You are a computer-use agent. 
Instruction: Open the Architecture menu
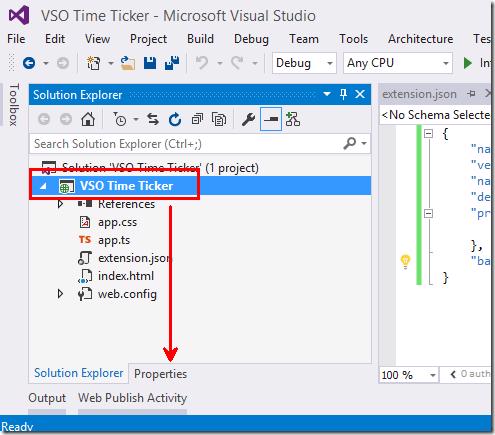tap(421, 39)
